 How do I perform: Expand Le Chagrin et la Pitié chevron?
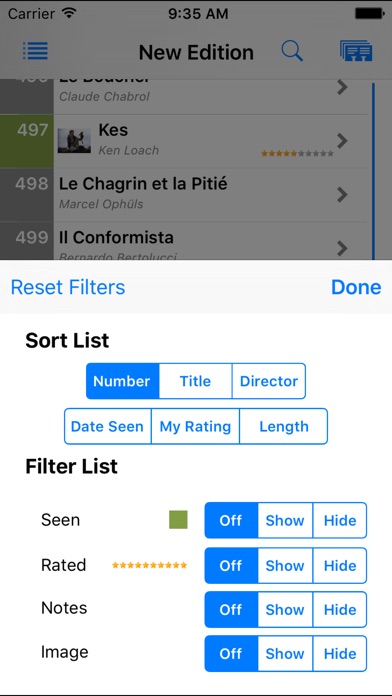coord(342,194)
